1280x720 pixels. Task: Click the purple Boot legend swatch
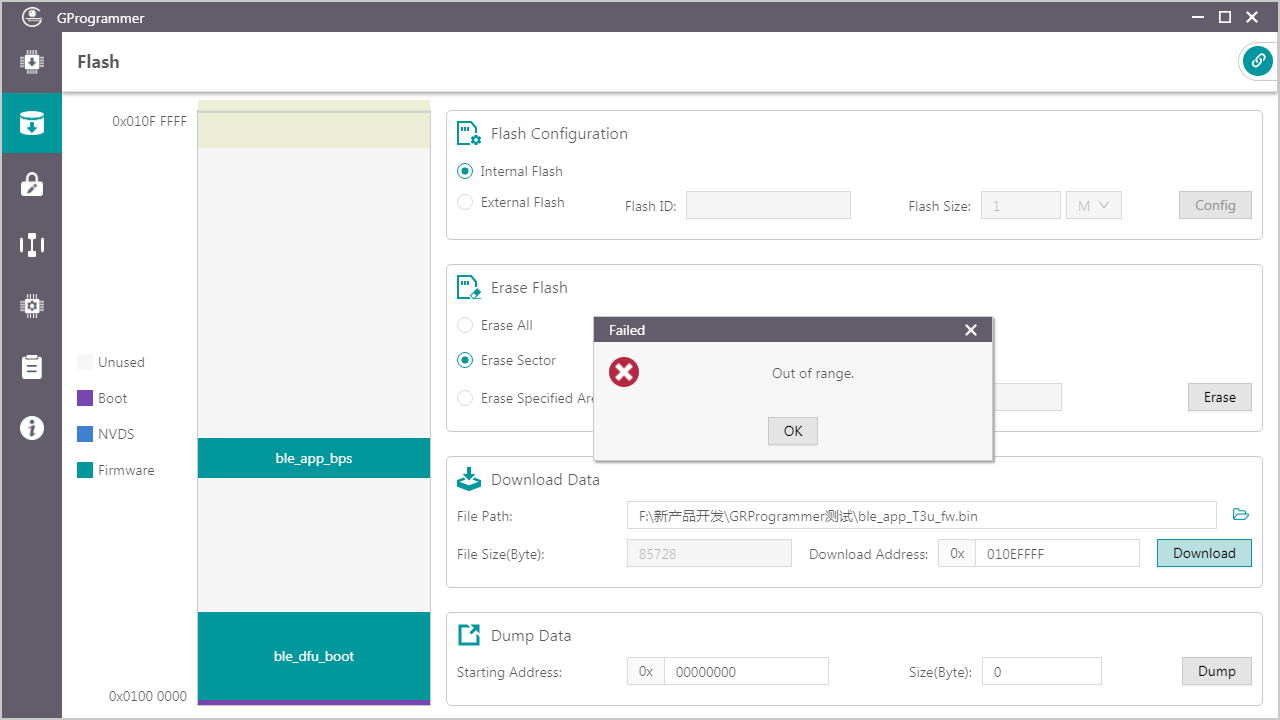85,398
